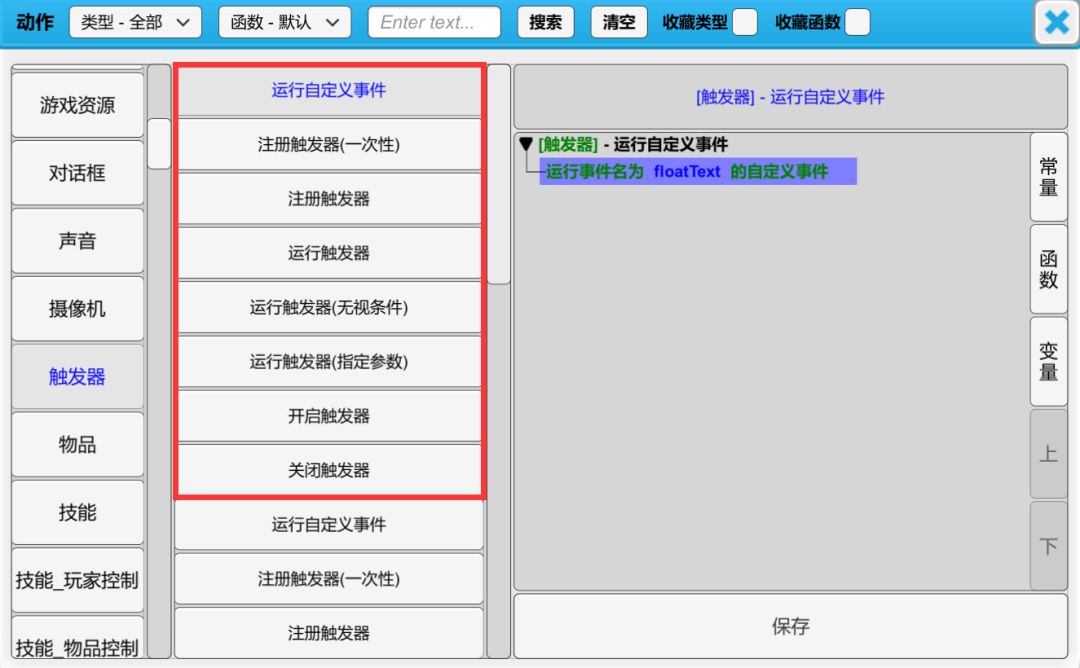Select the 触发器 category

(78, 377)
